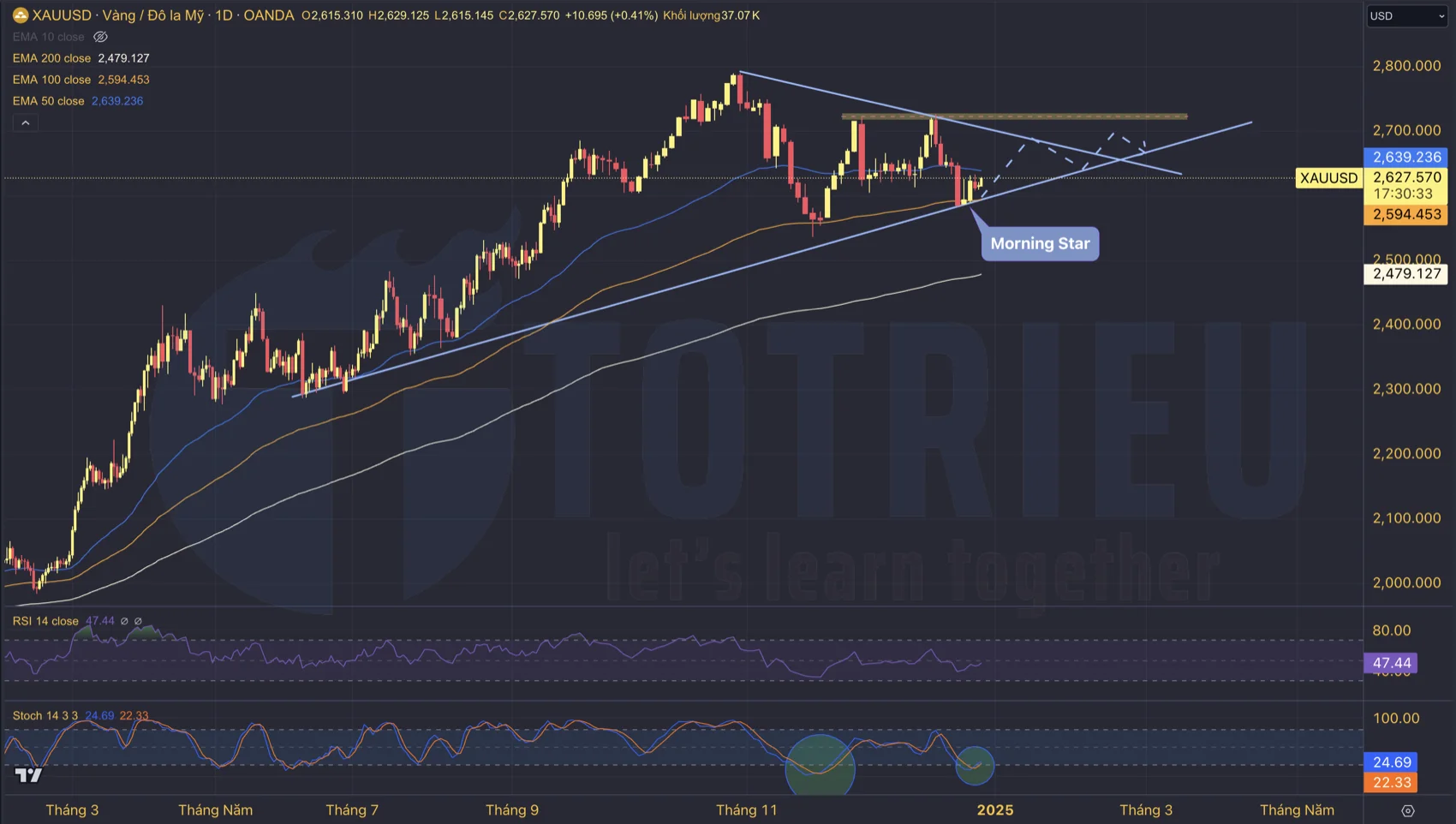The height and width of the screenshot is (824, 1456).
Task: Click the blue circle highlight on Stoch near 2025
Action: tap(974, 765)
